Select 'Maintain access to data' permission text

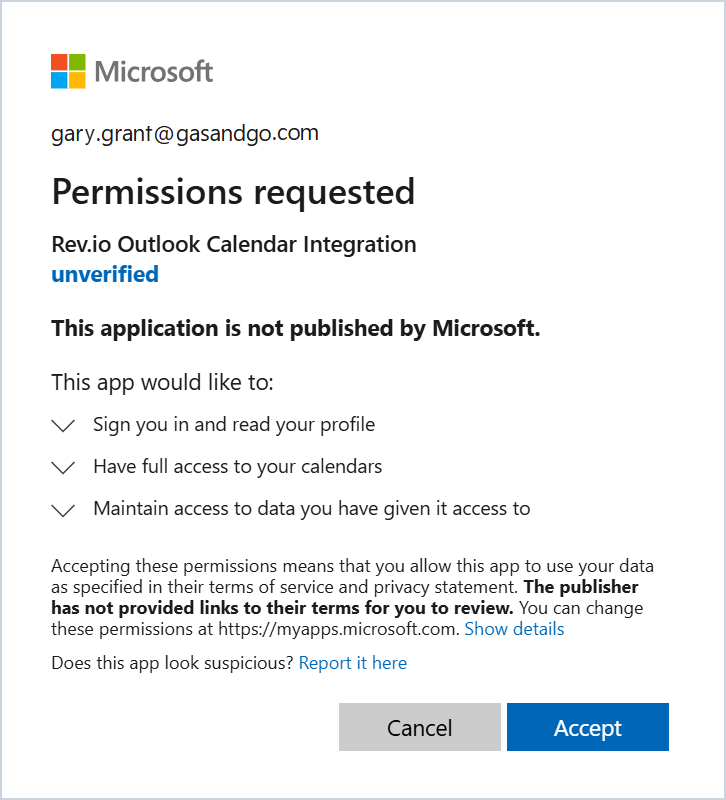[311, 509]
